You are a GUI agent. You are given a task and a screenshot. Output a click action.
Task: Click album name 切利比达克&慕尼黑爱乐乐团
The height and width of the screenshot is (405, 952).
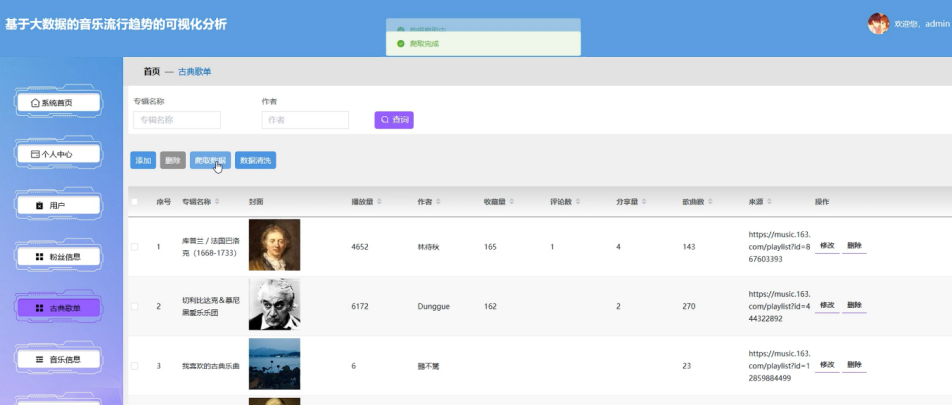[x=211, y=306]
